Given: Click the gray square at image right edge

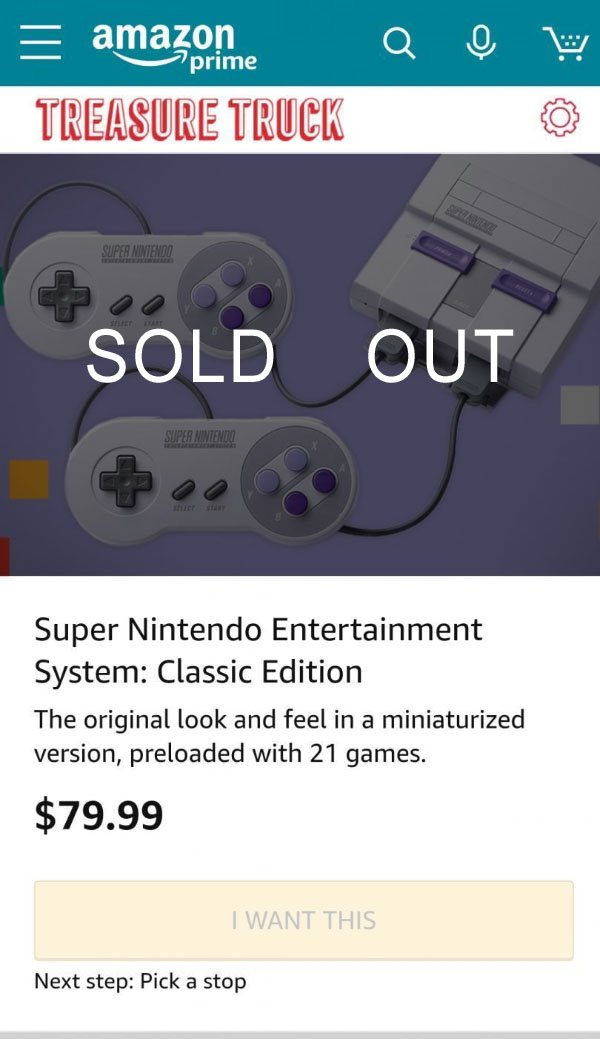Looking at the screenshot, I should click(579, 405).
